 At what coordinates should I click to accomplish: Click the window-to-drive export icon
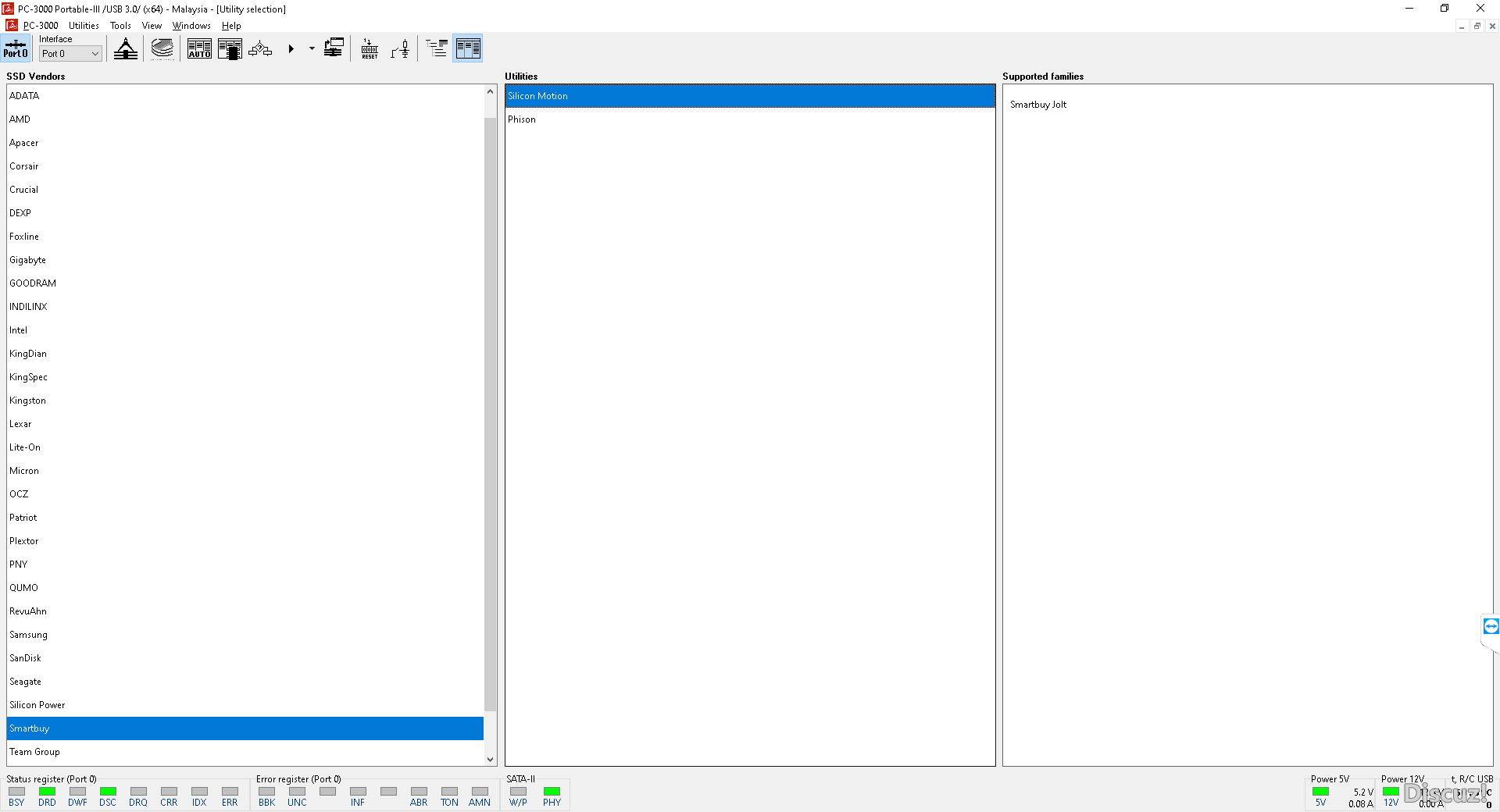coord(334,48)
